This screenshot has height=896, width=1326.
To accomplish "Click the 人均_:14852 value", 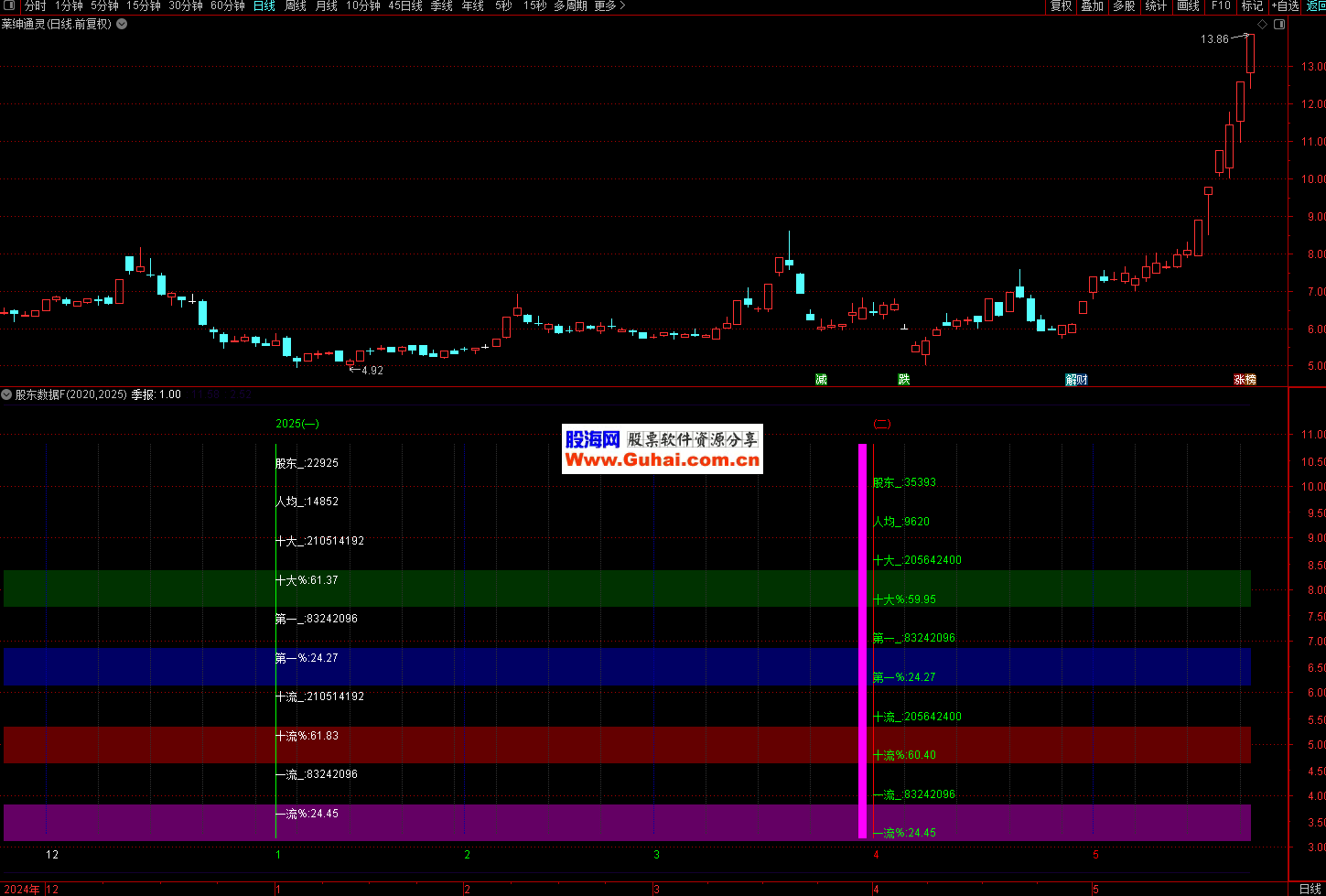I will pyautogui.click(x=307, y=502).
